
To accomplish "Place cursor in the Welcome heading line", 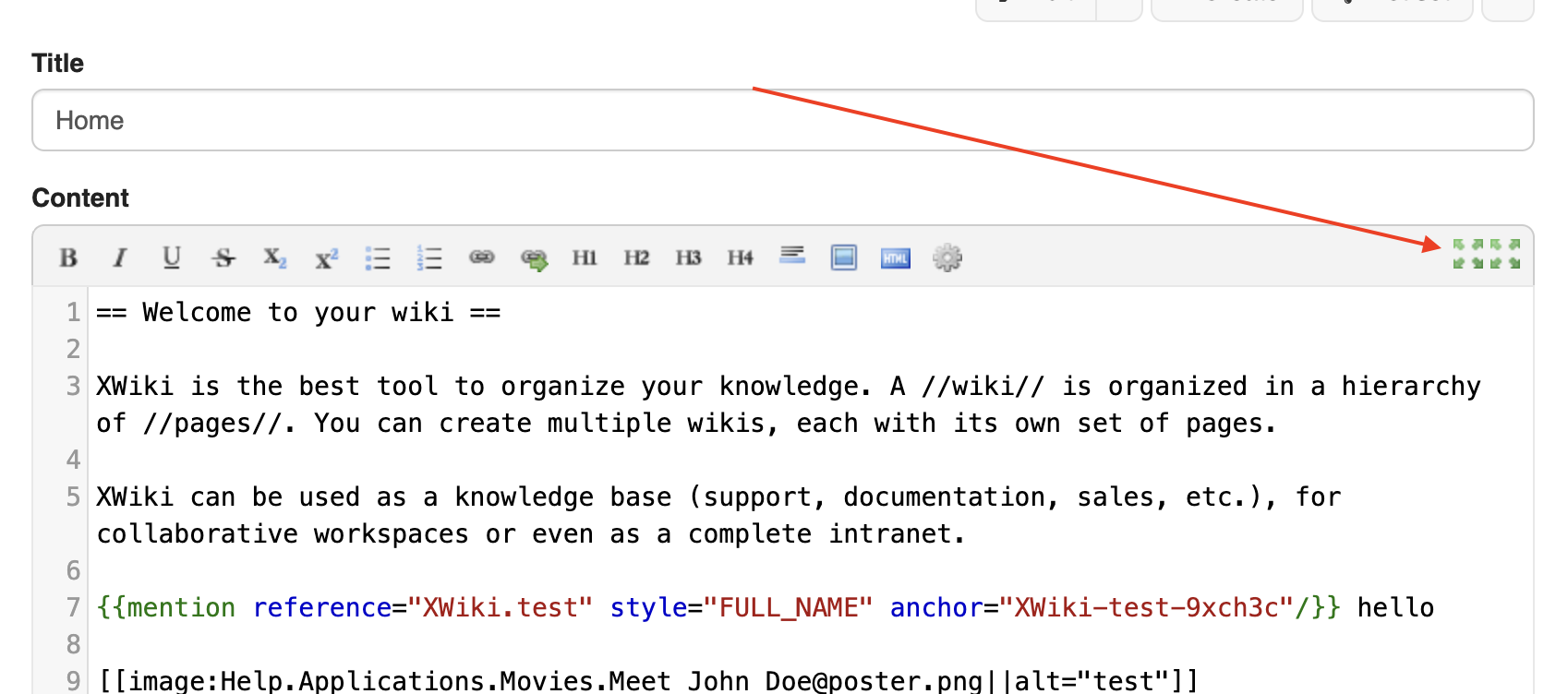I will 298,313.
